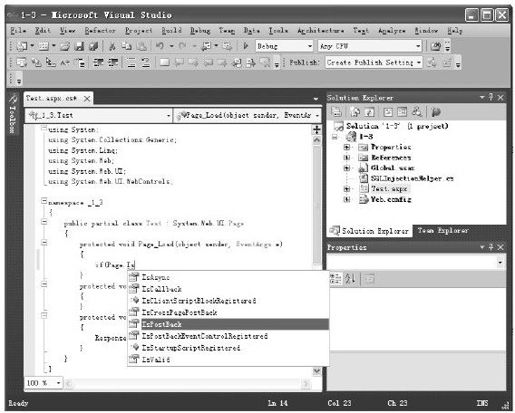Open the Any CPU platform dropdown
Screen dimensions: 515x413
370,46
